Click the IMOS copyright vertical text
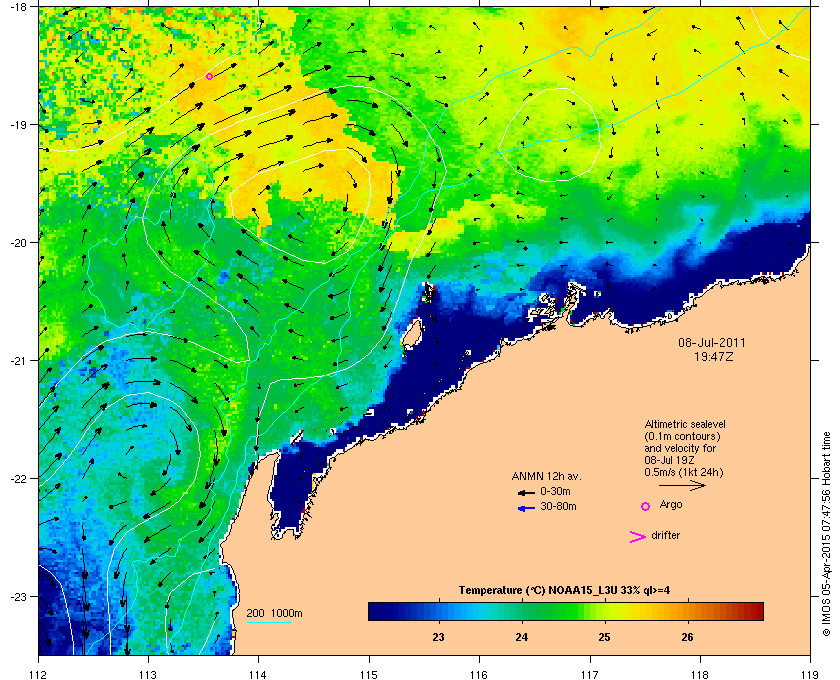840x680 pixels. [x=826, y=533]
